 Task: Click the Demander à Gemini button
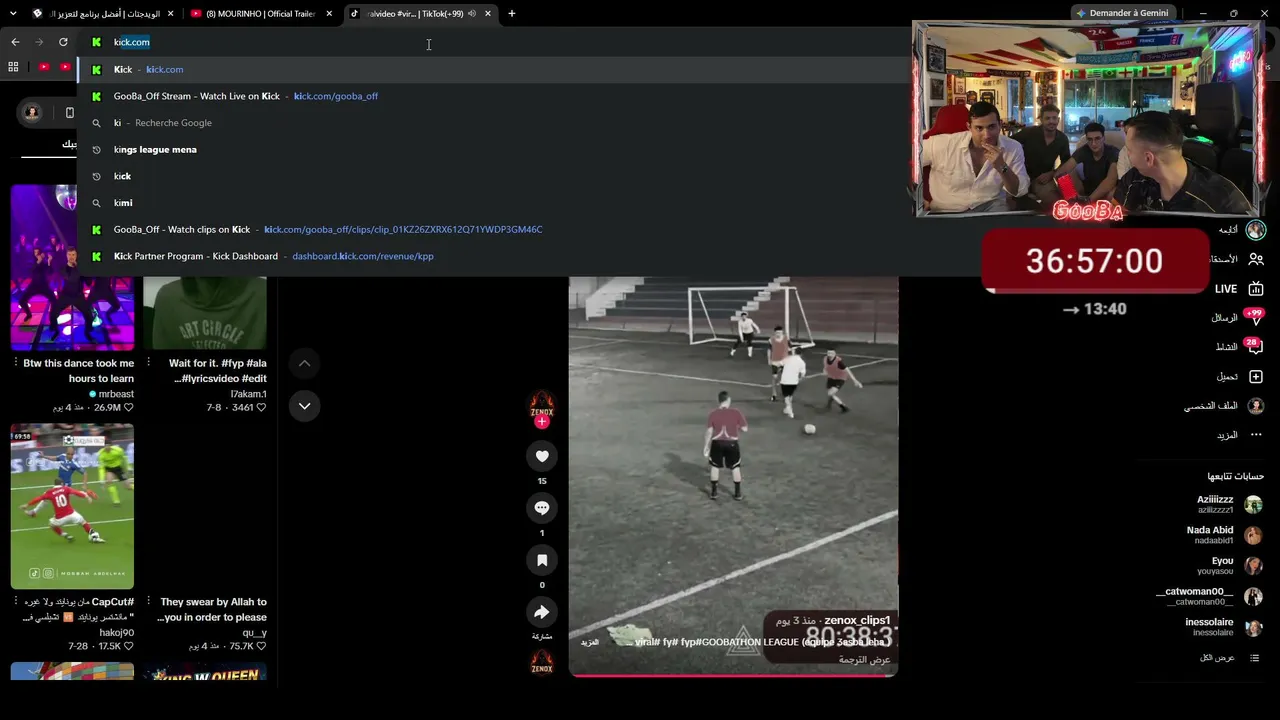[1122, 13]
